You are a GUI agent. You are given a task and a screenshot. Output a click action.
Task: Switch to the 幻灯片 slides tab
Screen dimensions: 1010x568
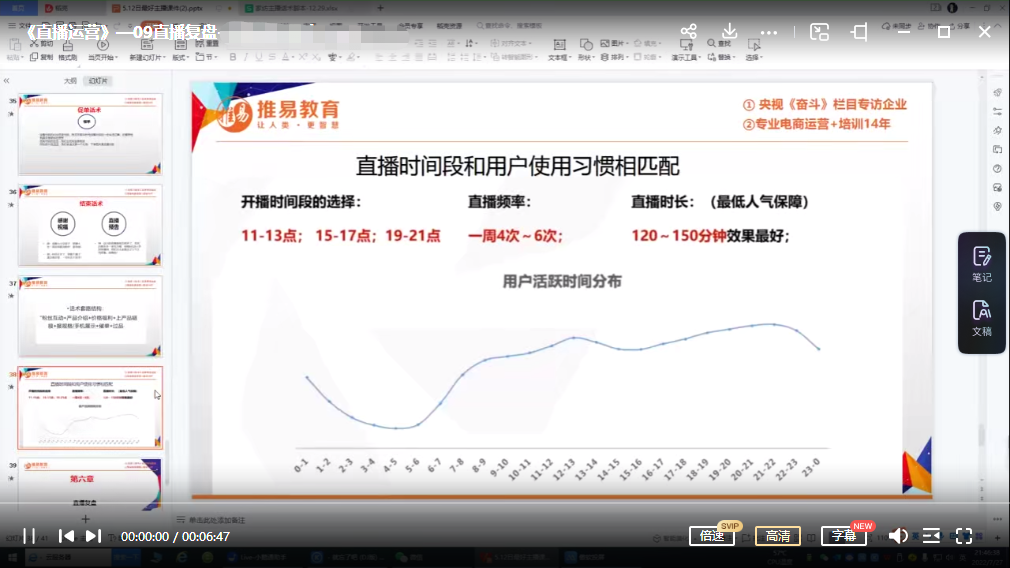[98, 80]
